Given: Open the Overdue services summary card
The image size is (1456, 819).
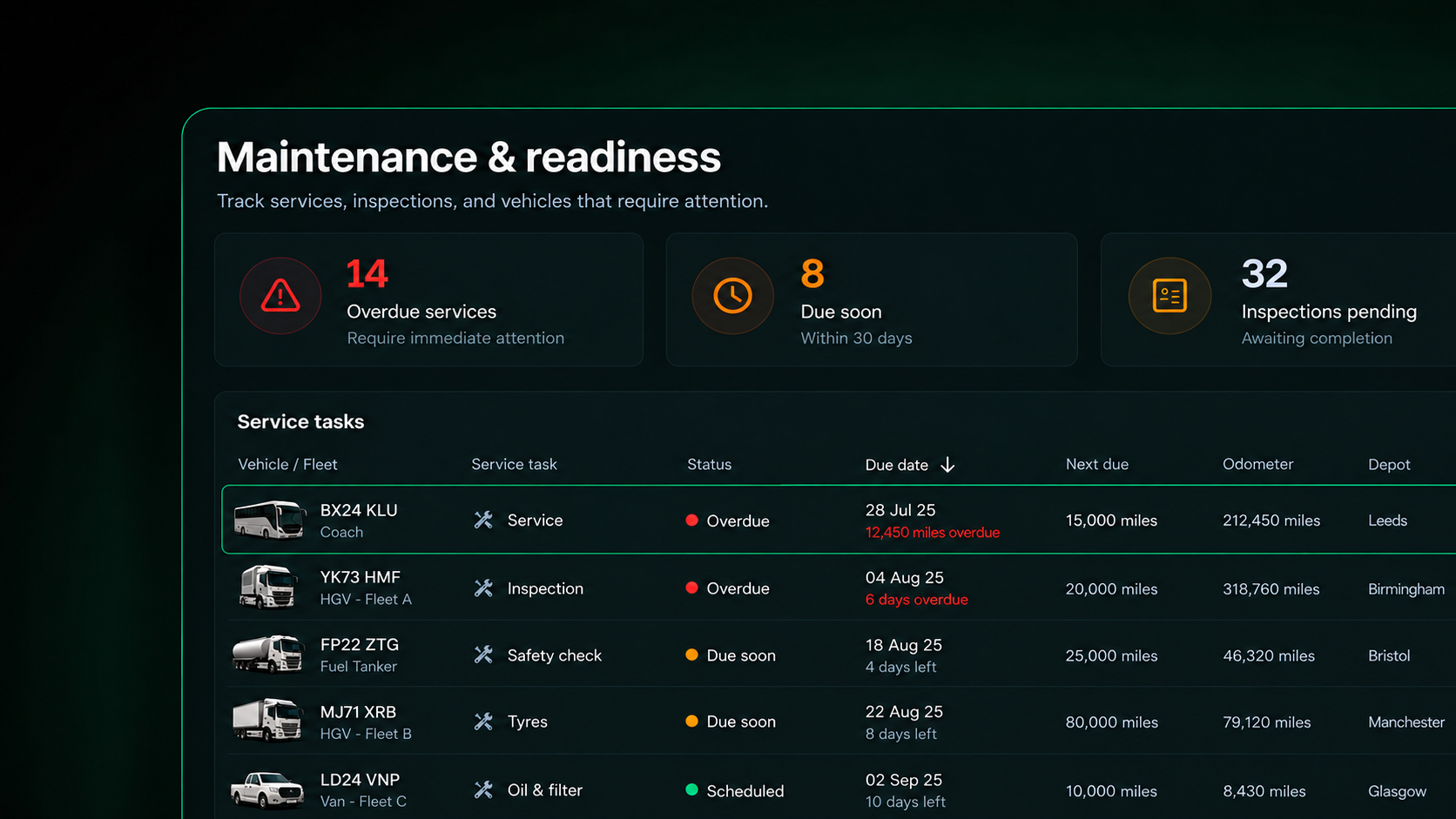Looking at the screenshot, I should [x=428, y=299].
